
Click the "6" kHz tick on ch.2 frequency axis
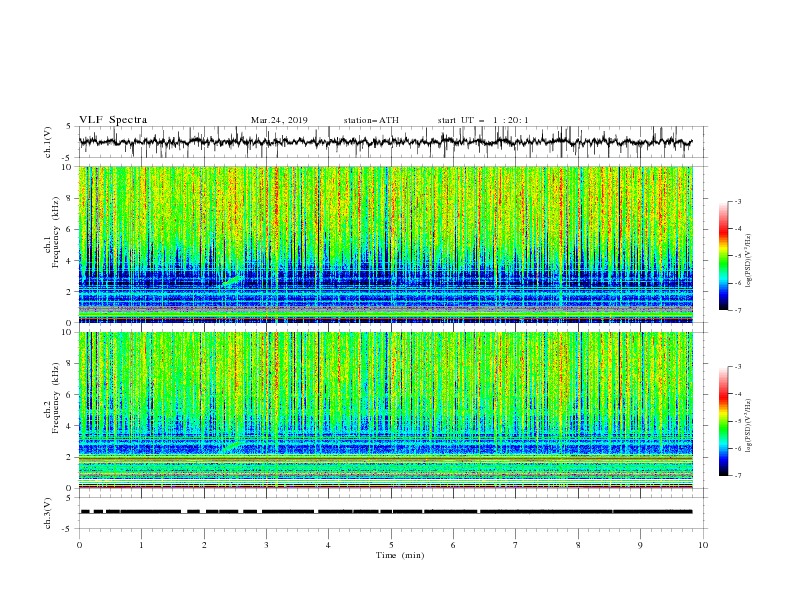(x=70, y=395)
